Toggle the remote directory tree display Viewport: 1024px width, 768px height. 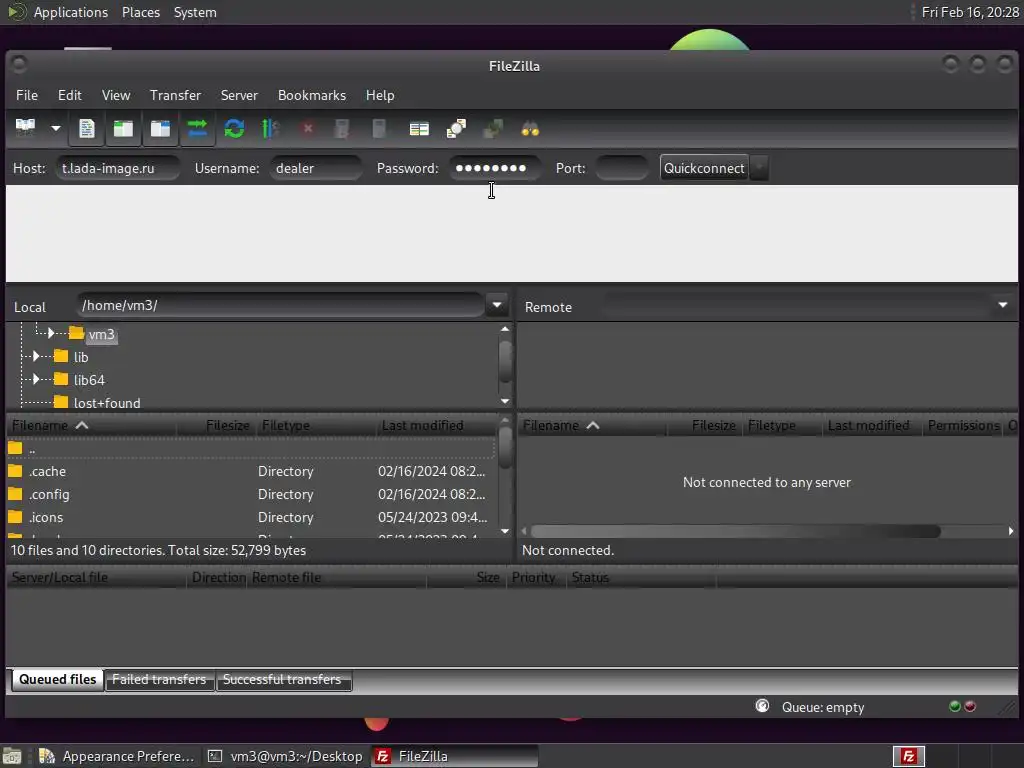coord(161,129)
